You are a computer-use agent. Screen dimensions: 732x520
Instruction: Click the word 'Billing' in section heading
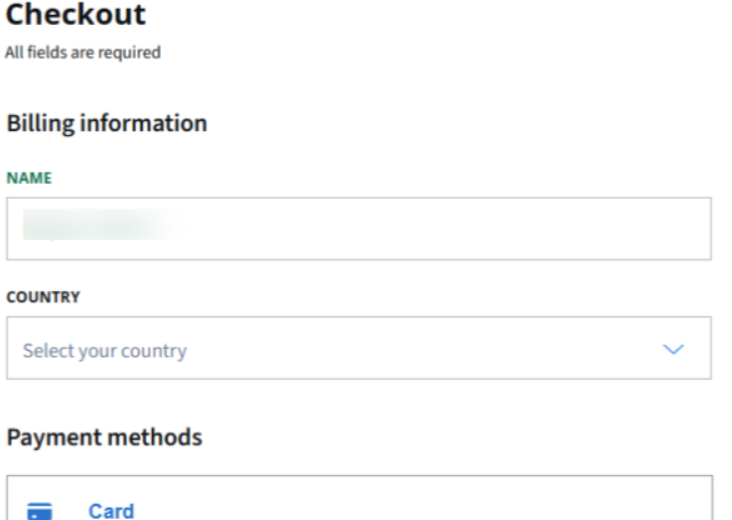(40, 124)
